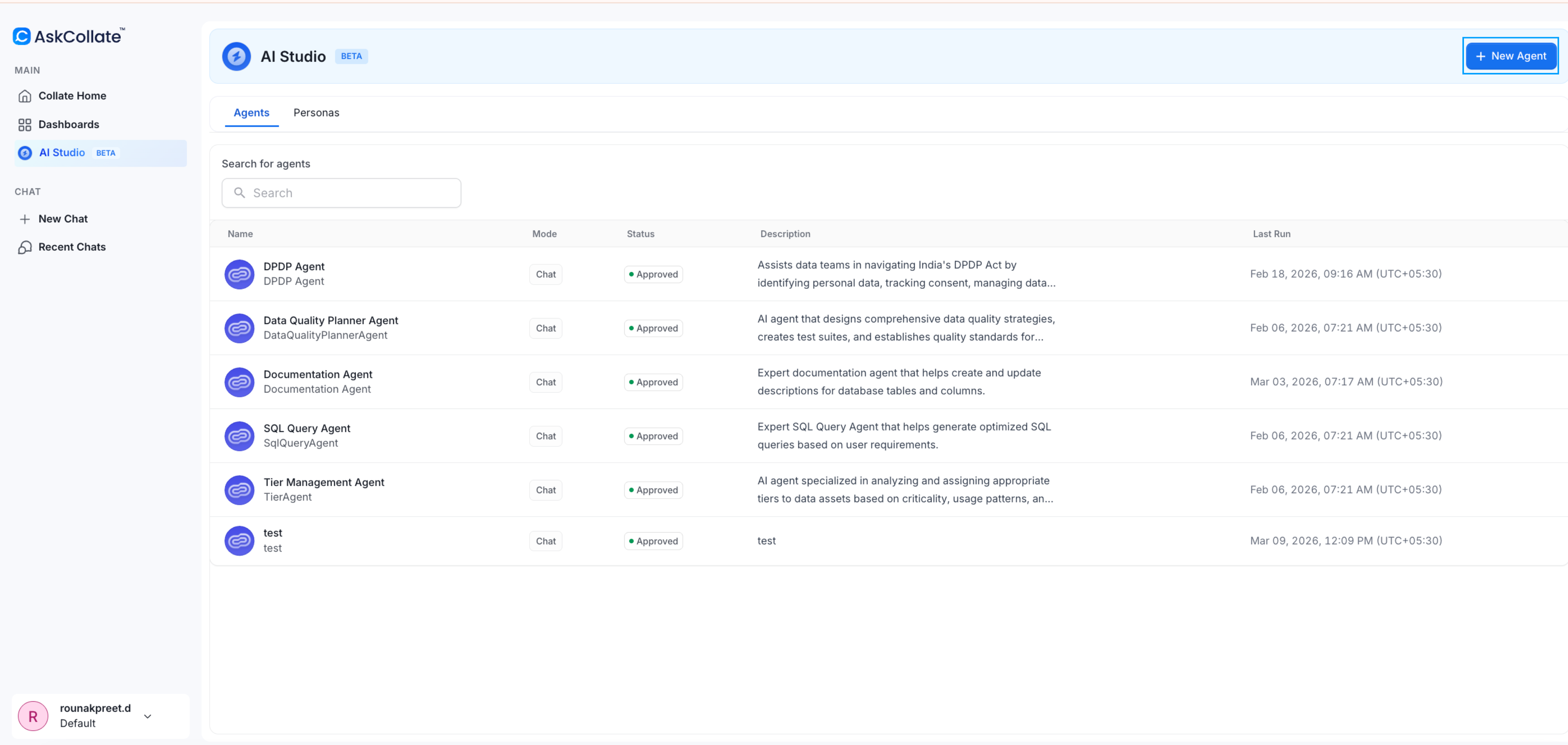
Task: Open Collate Home via house icon
Action: point(24,96)
